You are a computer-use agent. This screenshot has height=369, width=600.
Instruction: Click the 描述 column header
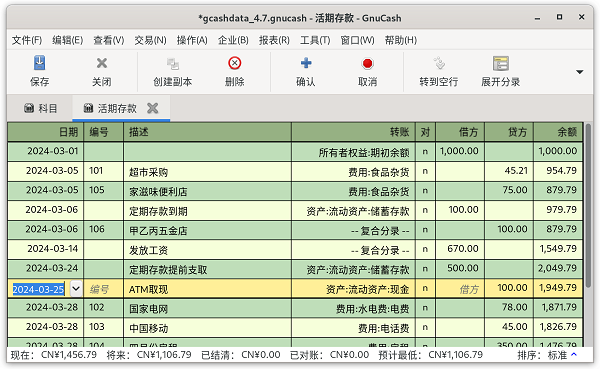tap(207, 132)
